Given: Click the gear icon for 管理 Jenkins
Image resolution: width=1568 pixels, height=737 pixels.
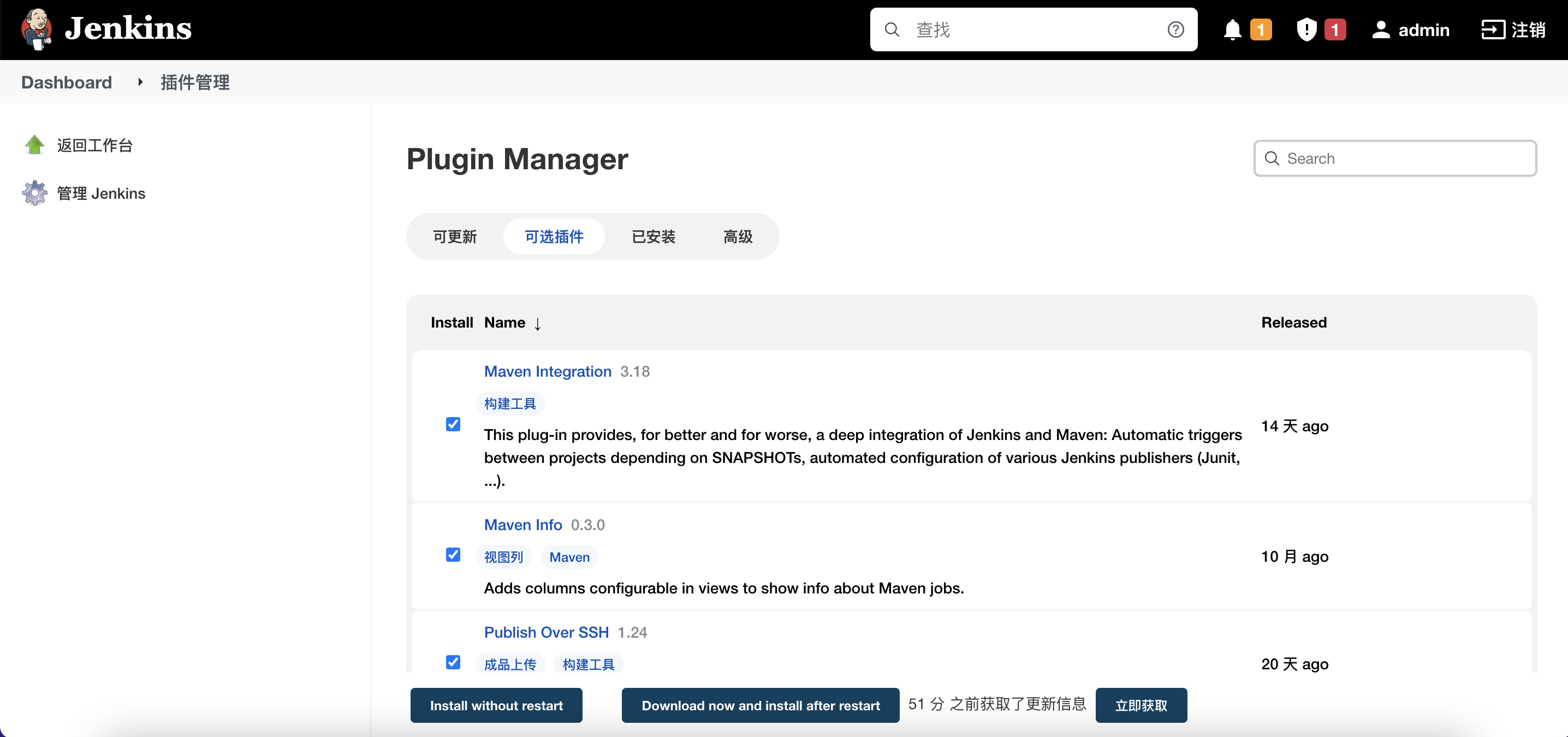Looking at the screenshot, I should (x=35, y=193).
